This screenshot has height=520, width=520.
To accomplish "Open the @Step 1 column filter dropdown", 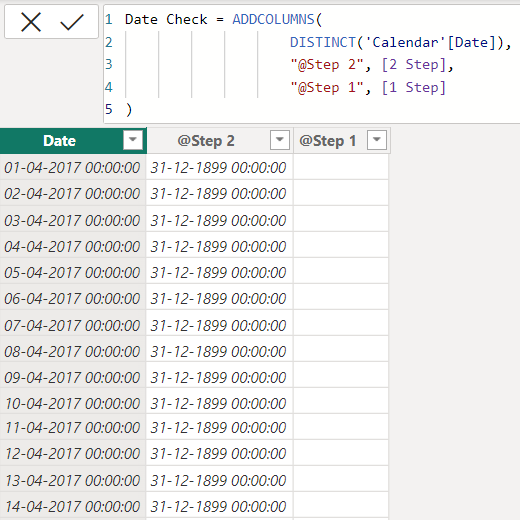I will click(377, 140).
